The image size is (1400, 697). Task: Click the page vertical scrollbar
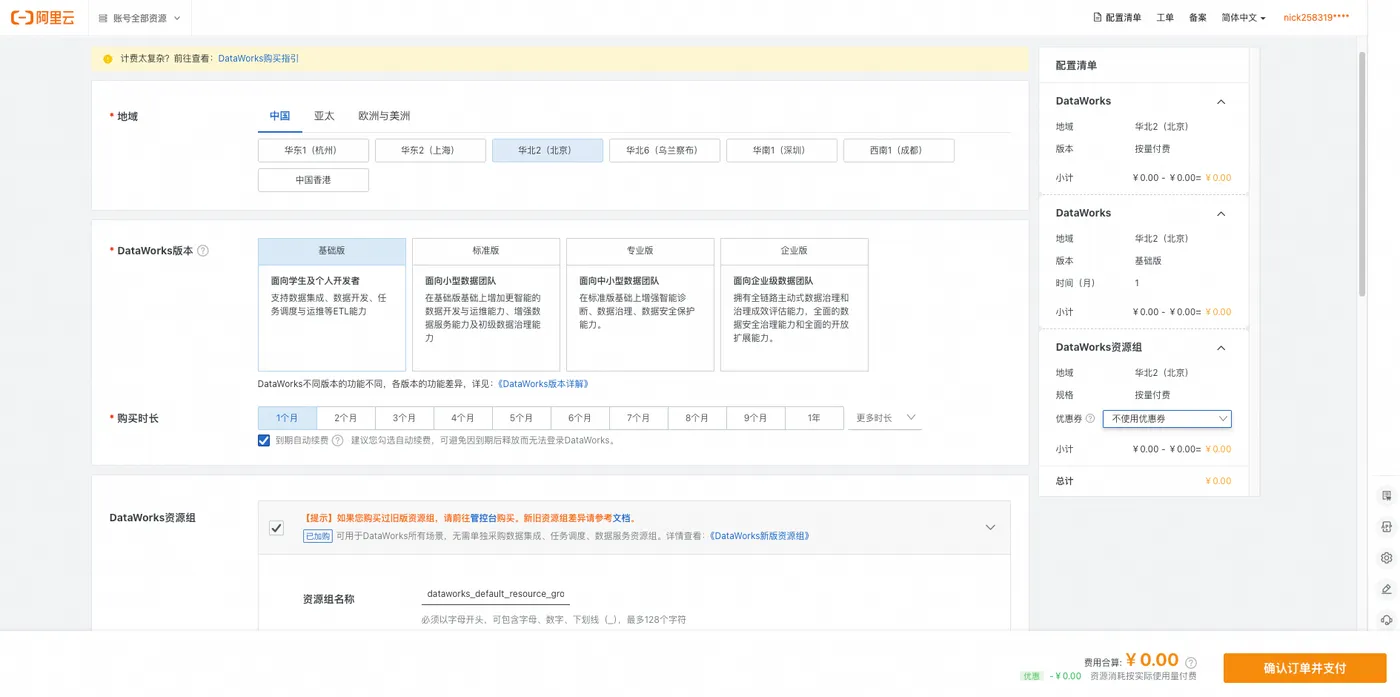pyautogui.click(x=1361, y=175)
